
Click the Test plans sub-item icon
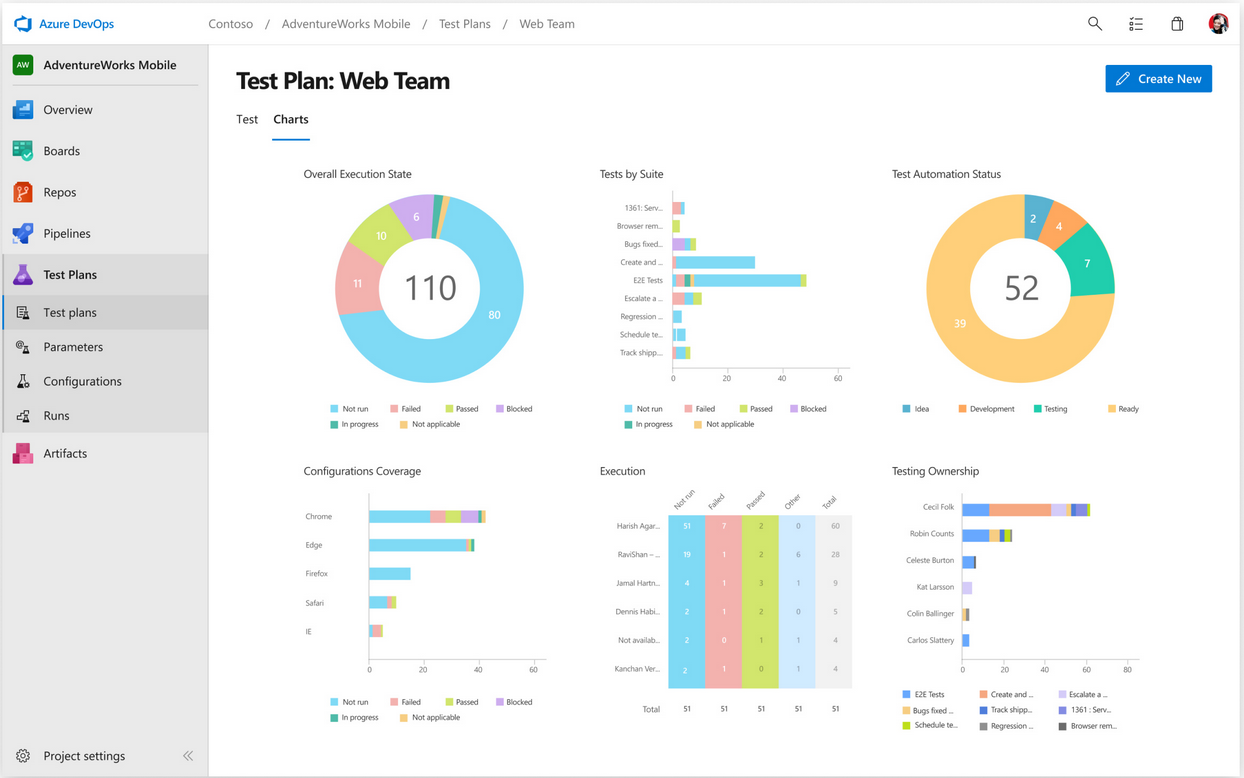point(23,313)
